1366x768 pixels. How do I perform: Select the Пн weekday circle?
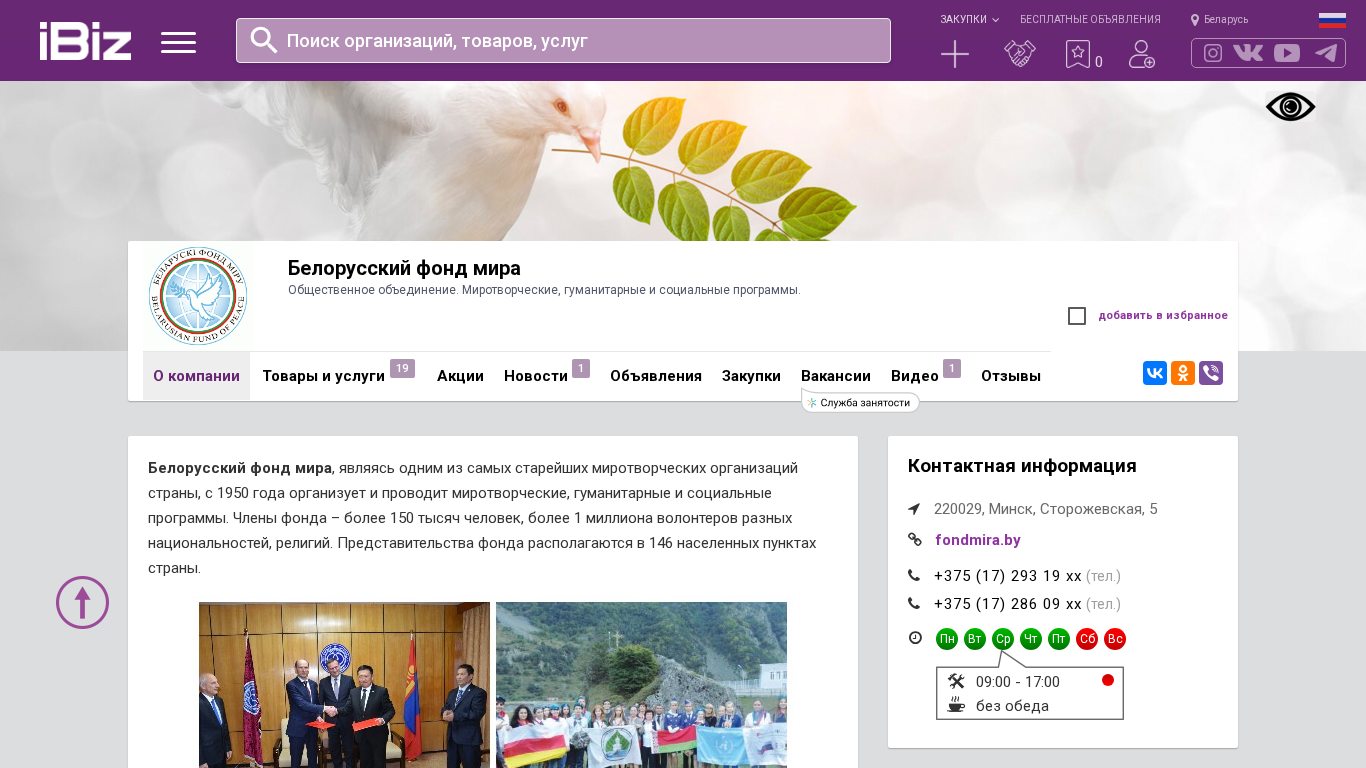coord(947,639)
